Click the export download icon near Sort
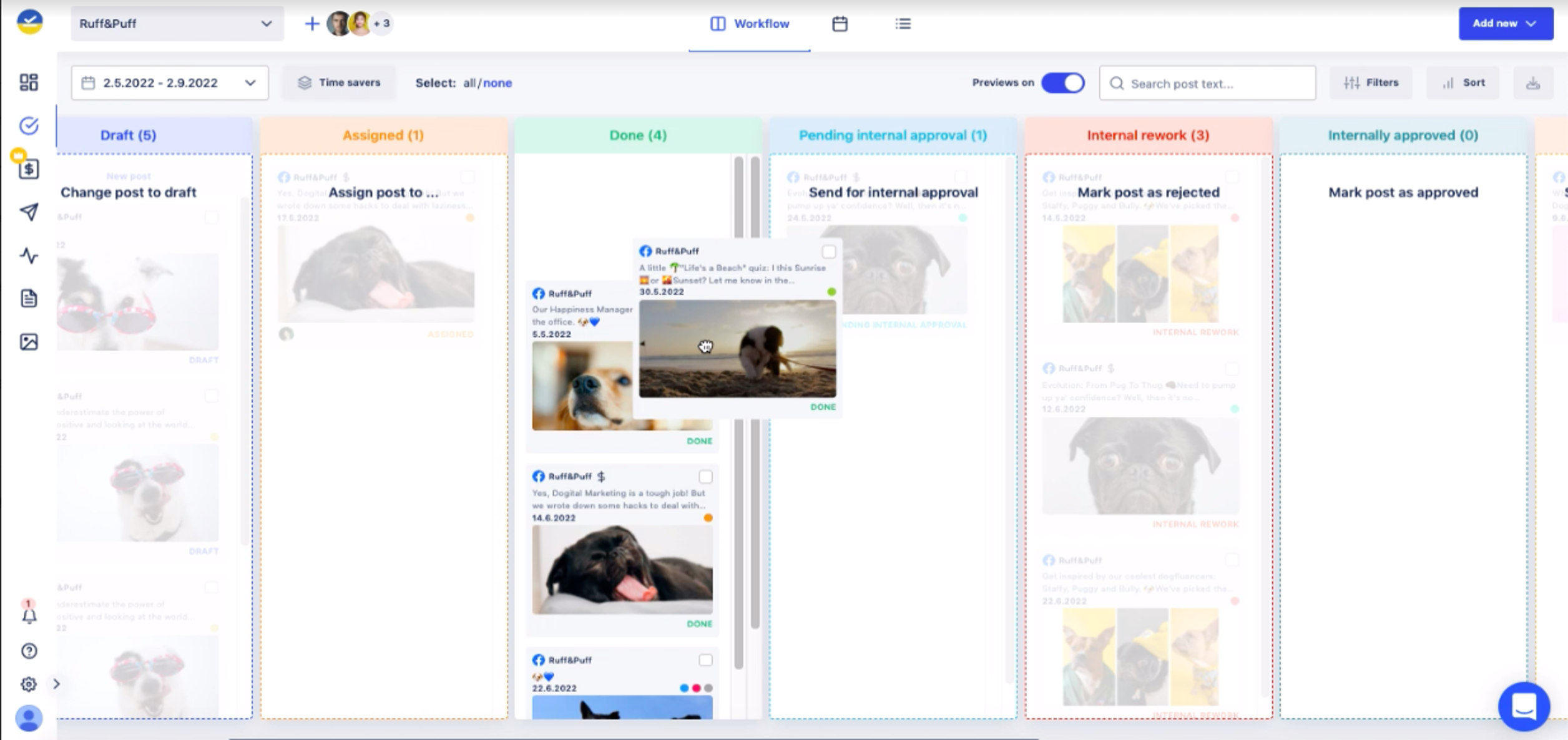Screen dimensions: 1568x740 coord(1532,82)
